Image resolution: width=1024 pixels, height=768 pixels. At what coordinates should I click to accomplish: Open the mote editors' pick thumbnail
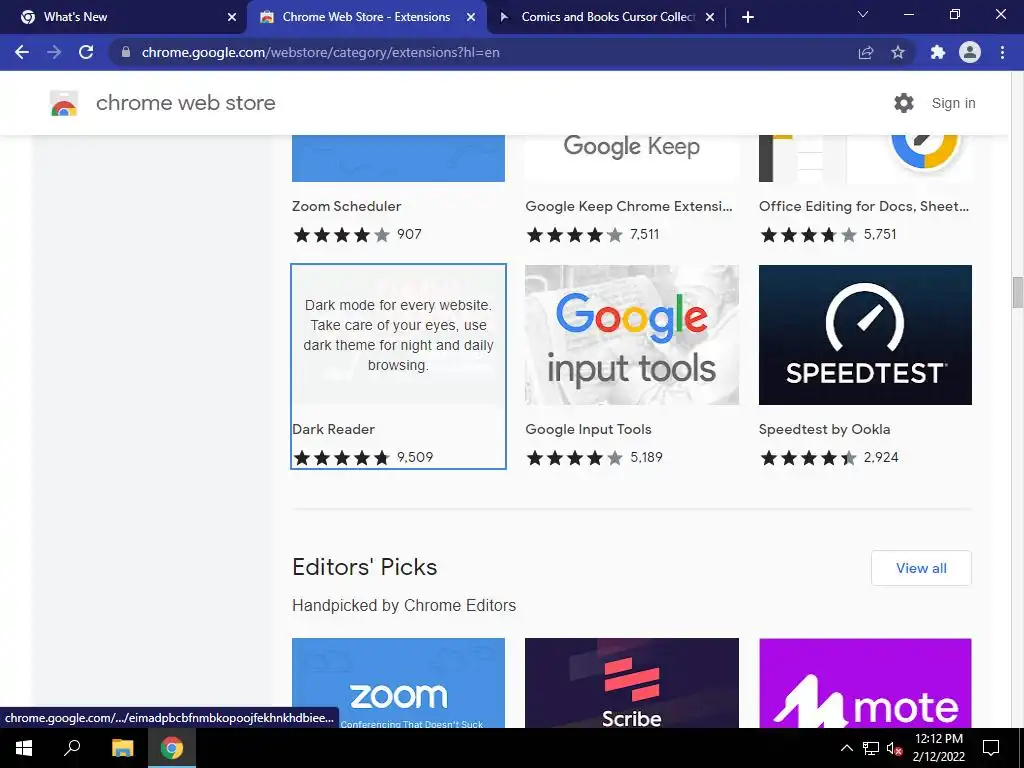[x=865, y=683]
